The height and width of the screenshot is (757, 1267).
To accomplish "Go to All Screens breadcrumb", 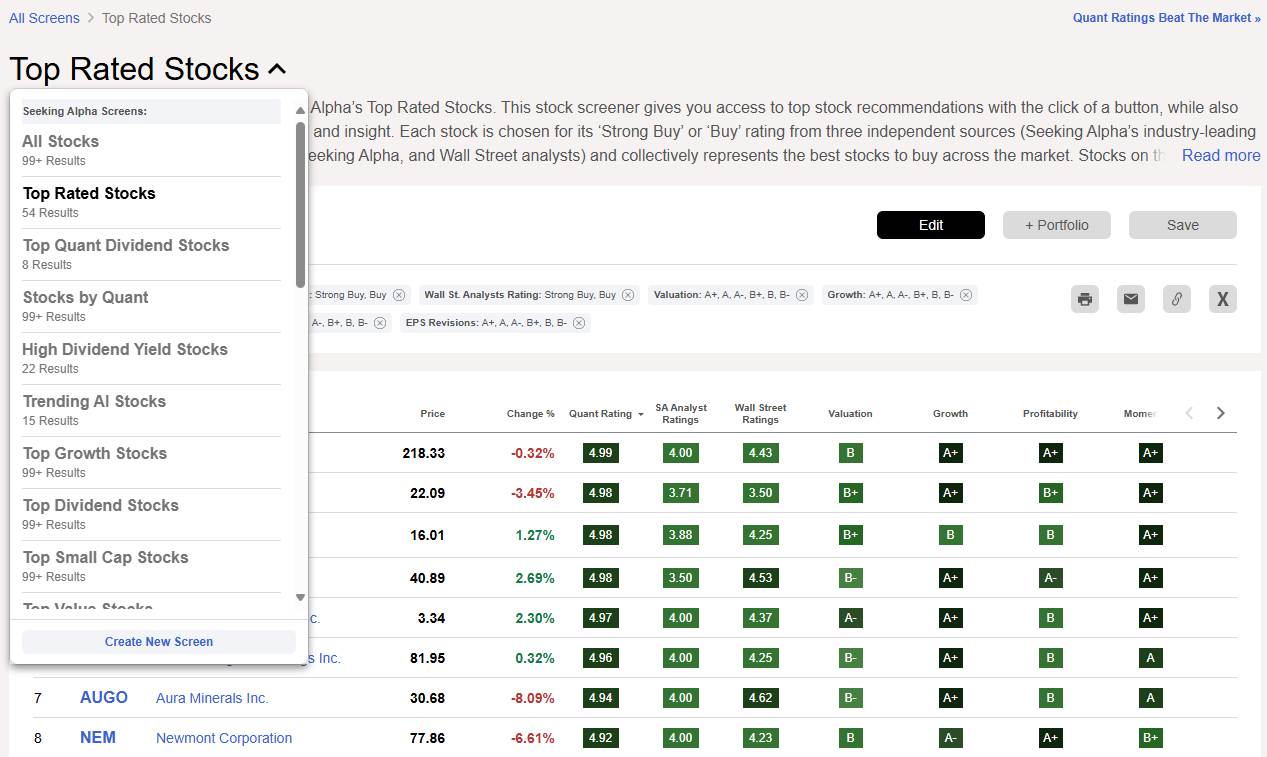I will [44, 18].
